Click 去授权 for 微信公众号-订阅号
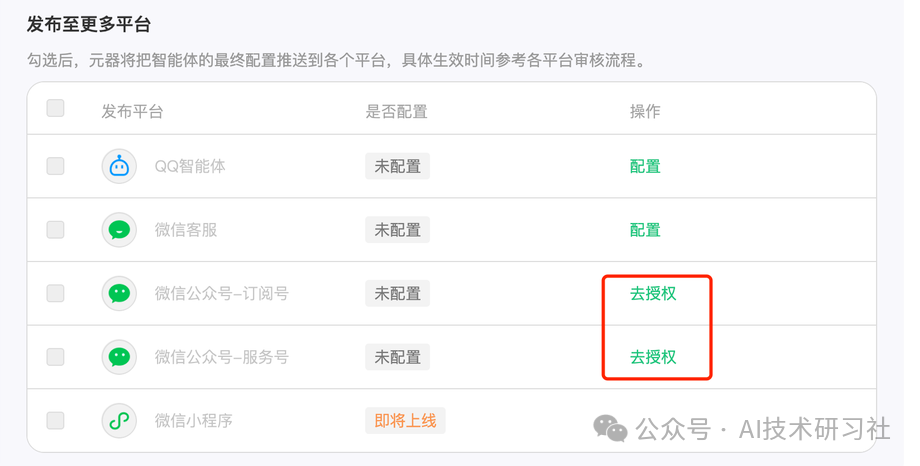 (653, 293)
